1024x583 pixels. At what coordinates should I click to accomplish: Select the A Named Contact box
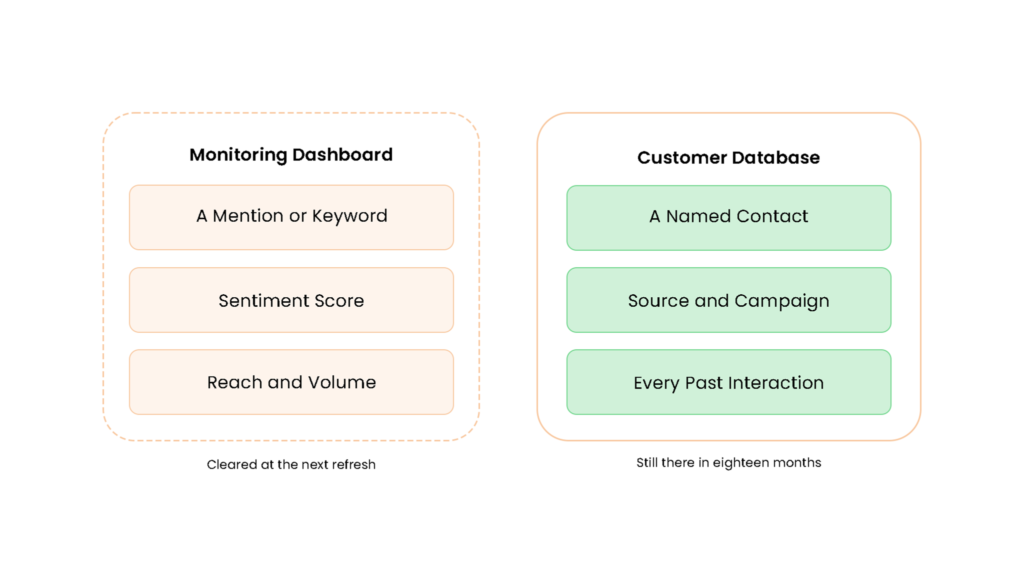point(729,218)
